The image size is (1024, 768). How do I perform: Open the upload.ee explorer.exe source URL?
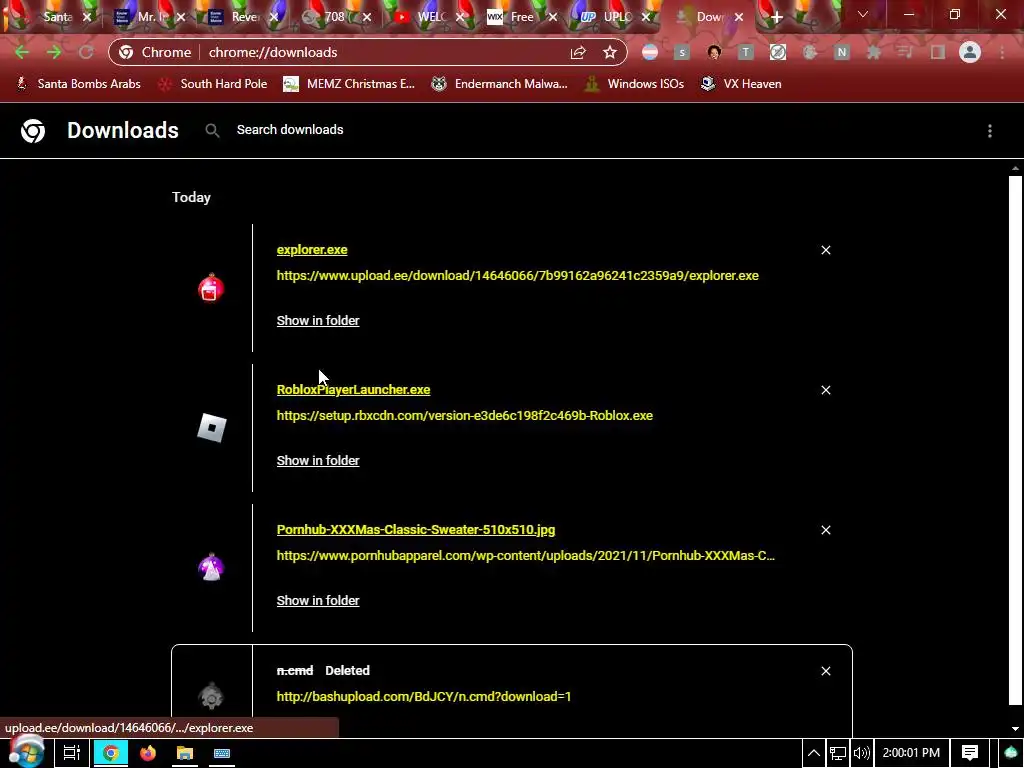(x=517, y=276)
